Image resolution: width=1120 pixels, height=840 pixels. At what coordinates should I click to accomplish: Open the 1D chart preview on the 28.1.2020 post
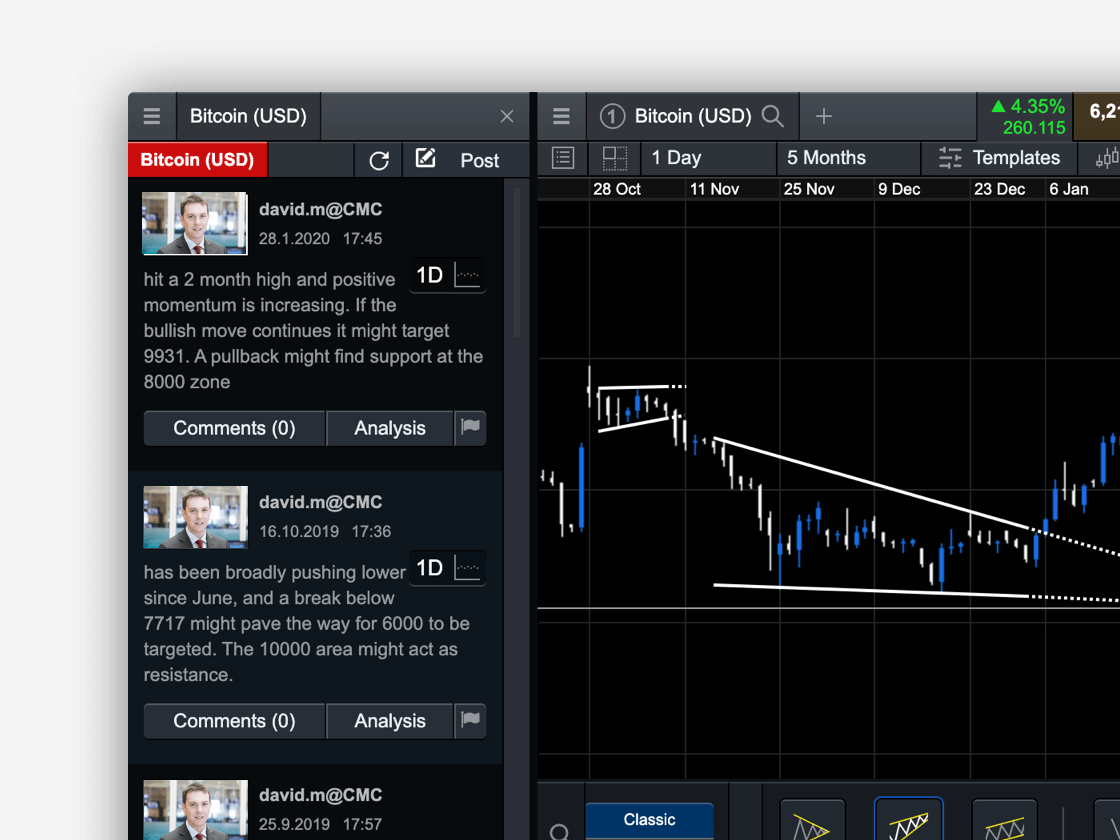tap(448, 275)
